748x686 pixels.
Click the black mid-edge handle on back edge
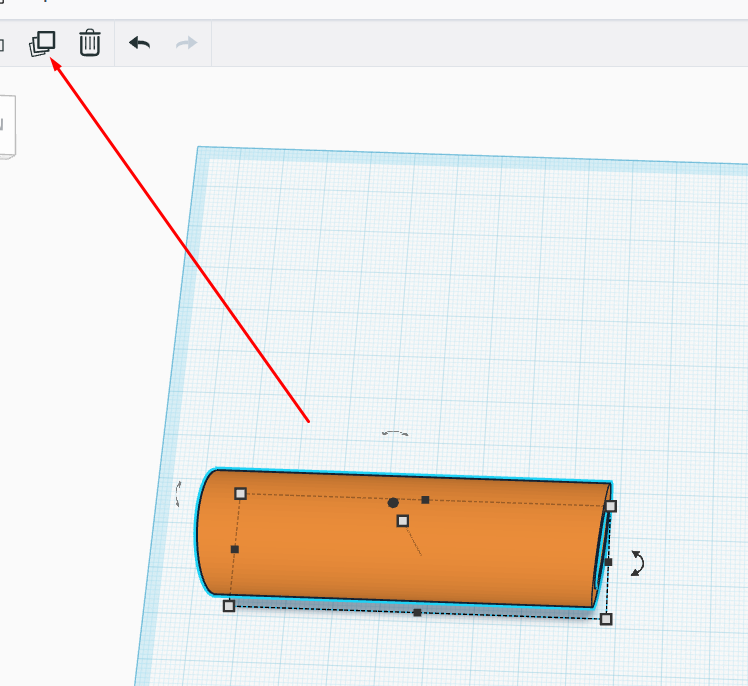[425, 500]
